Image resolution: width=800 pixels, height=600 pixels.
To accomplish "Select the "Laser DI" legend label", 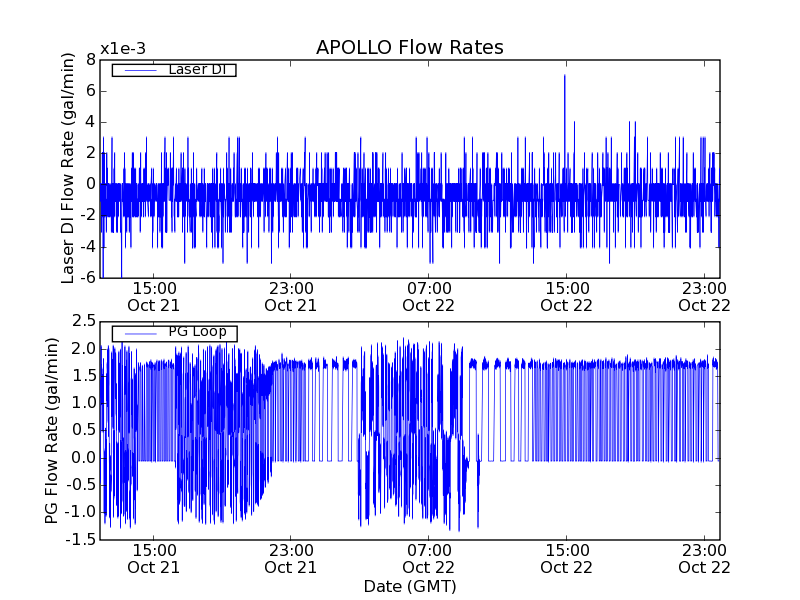I will 196,69.
